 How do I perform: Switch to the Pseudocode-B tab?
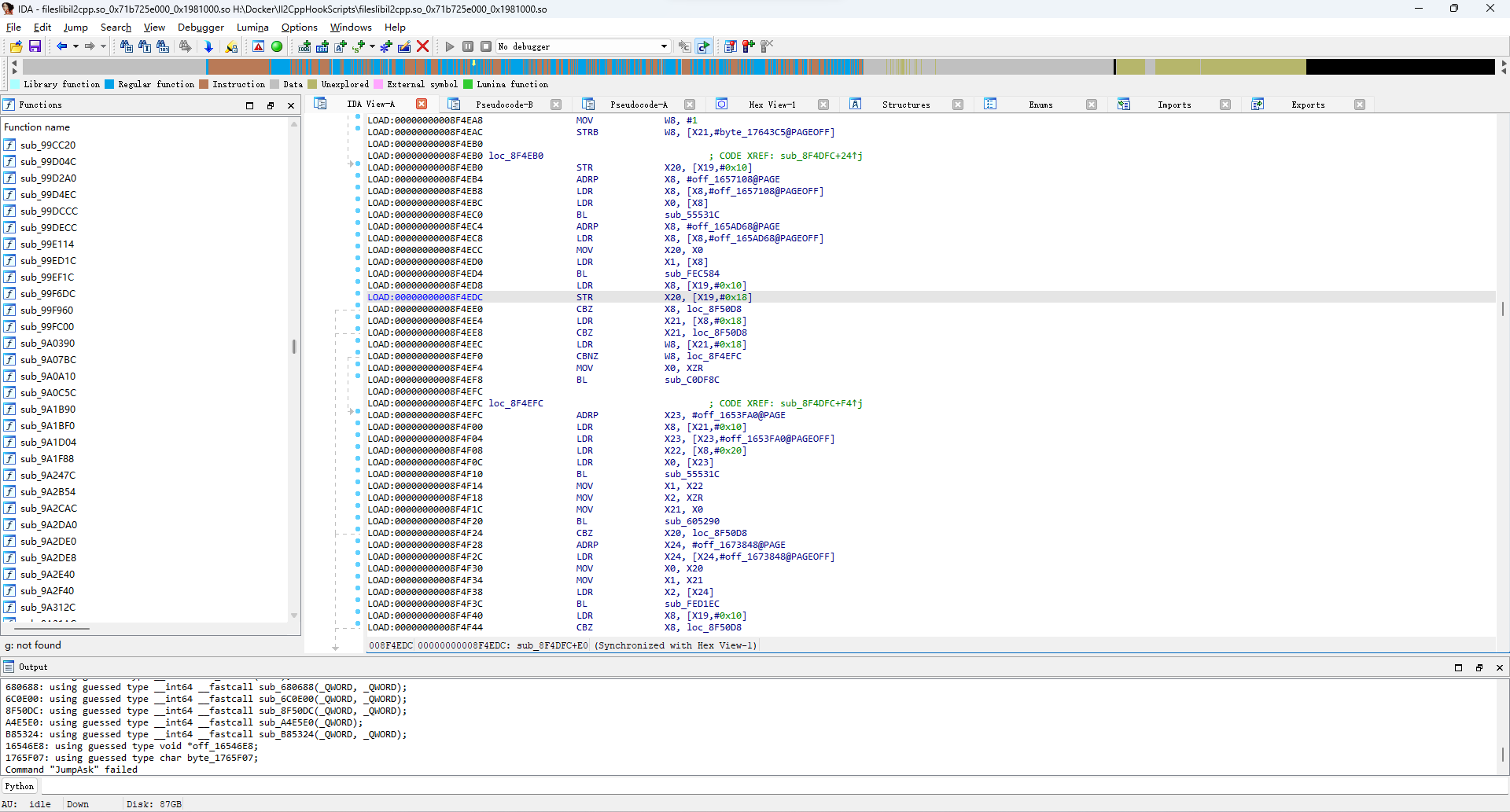click(x=504, y=105)
